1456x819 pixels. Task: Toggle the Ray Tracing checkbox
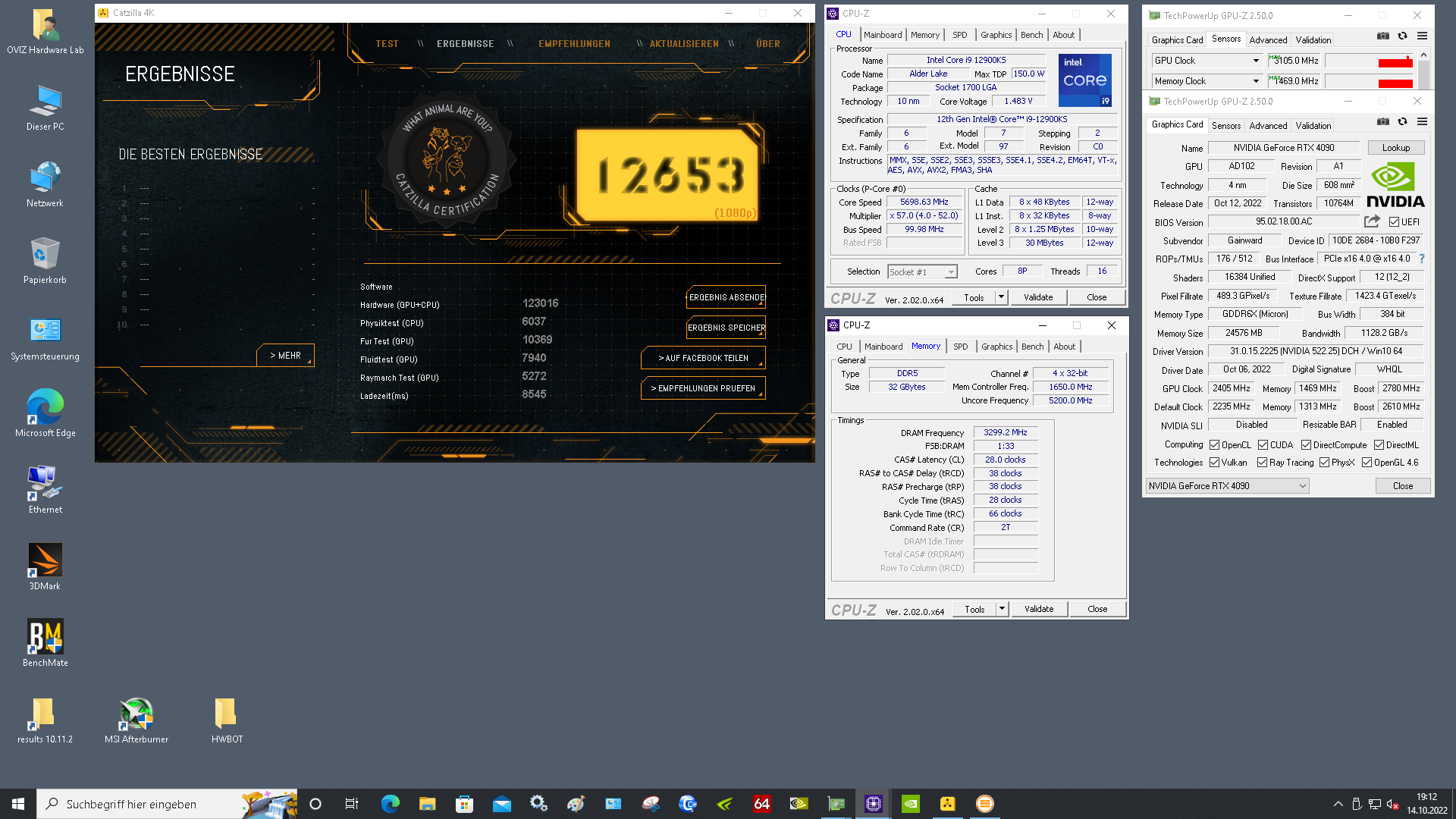1262,463
